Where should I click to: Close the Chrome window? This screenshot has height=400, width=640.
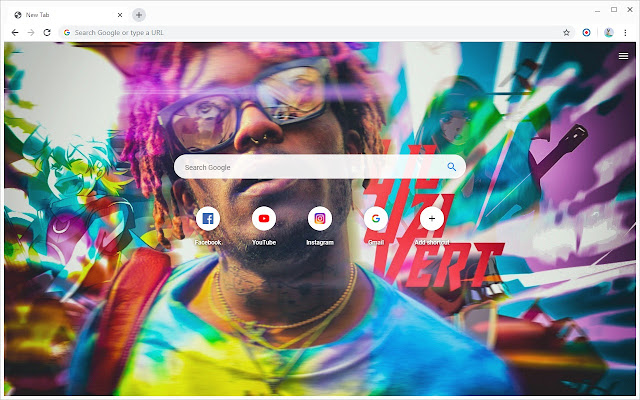click(x=630, y=10)
